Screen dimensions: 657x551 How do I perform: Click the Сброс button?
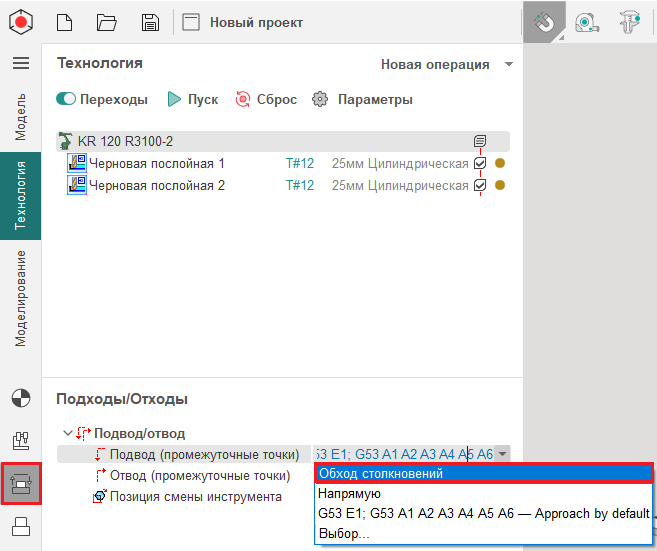coord(266,99)
